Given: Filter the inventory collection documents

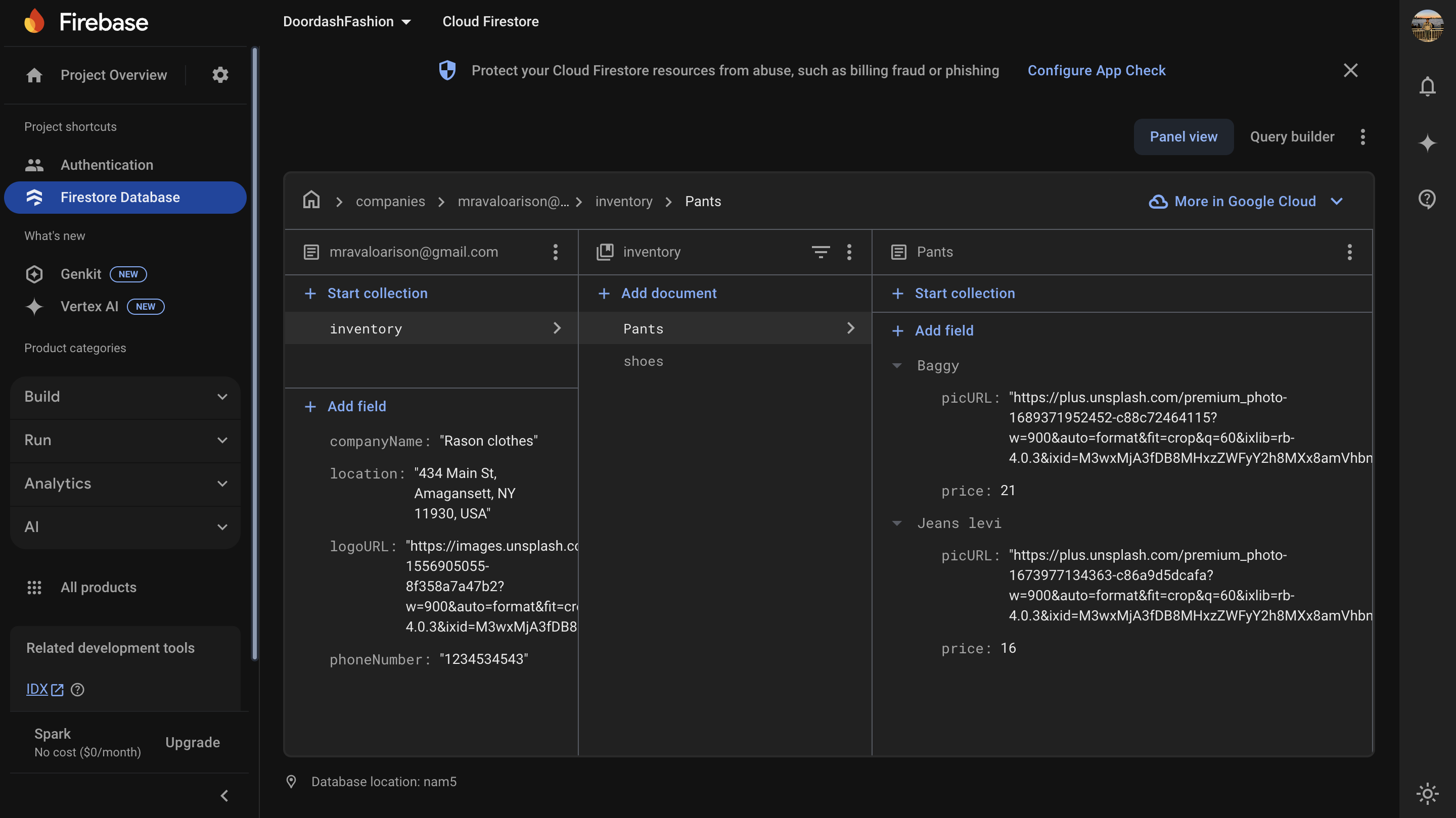Looking at the screenshot, I should 821,252.
